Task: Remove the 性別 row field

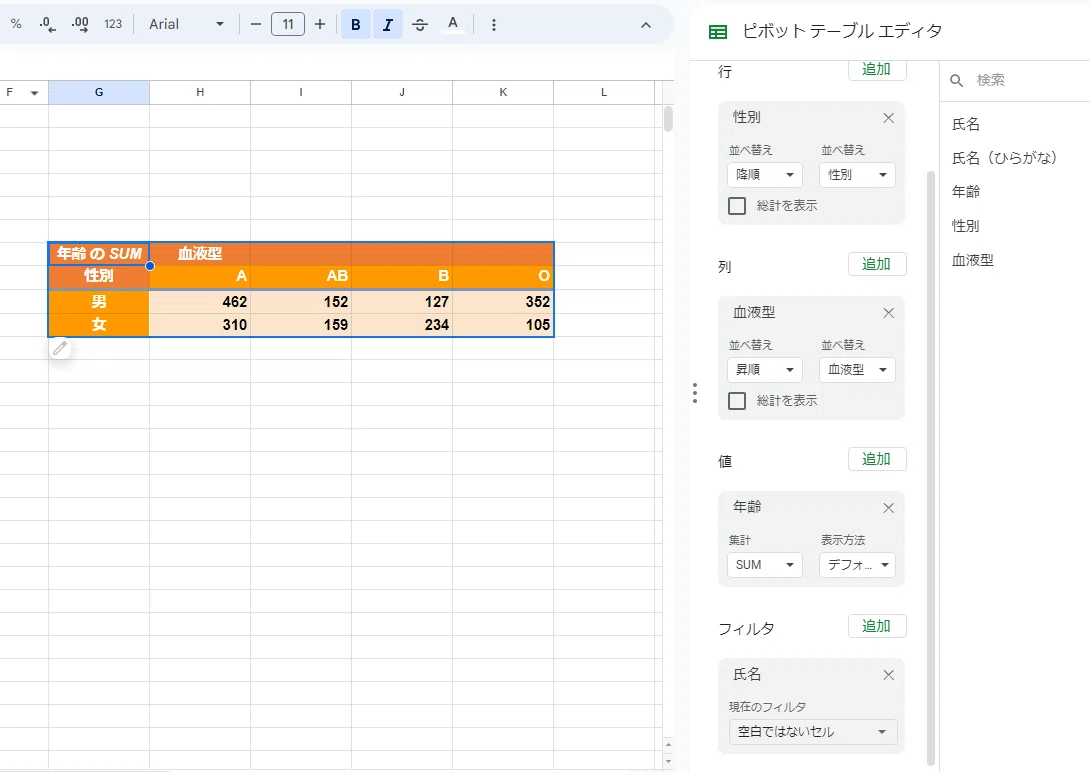Action: (x=888, y=118)
